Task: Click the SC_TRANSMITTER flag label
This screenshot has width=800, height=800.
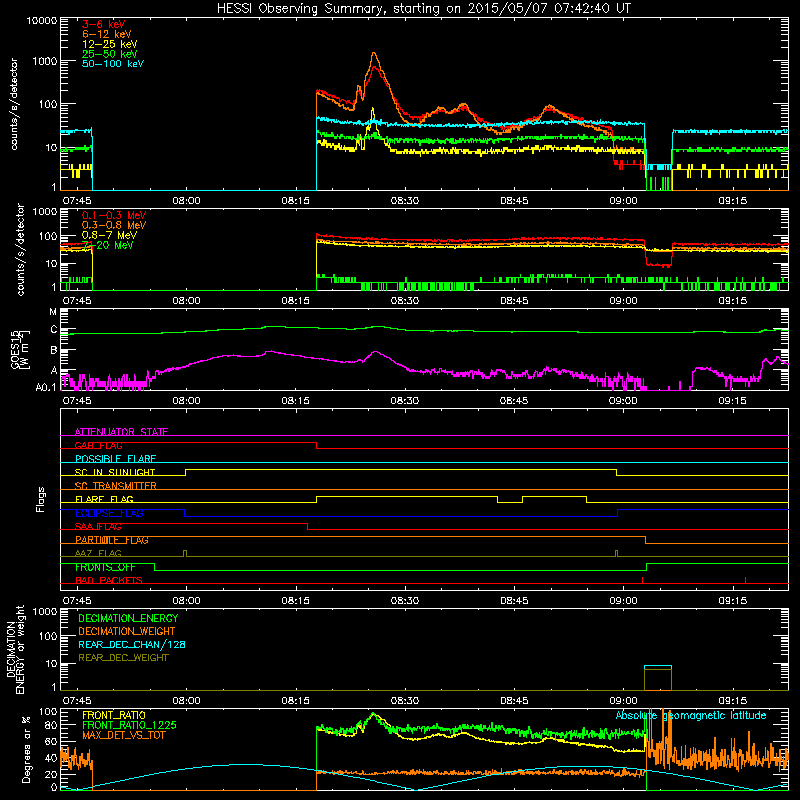Action: pos(116,486)
